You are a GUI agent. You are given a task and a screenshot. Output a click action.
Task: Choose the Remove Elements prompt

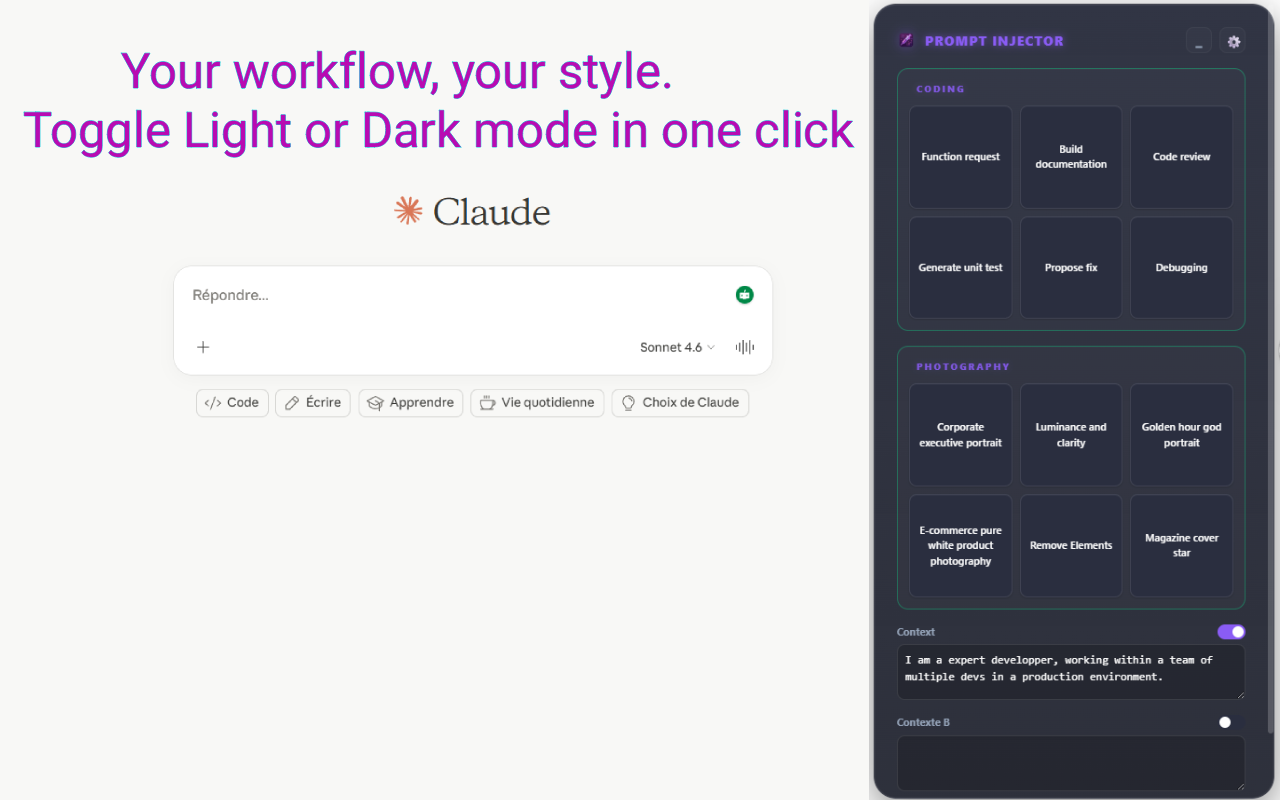[1071, 546]
